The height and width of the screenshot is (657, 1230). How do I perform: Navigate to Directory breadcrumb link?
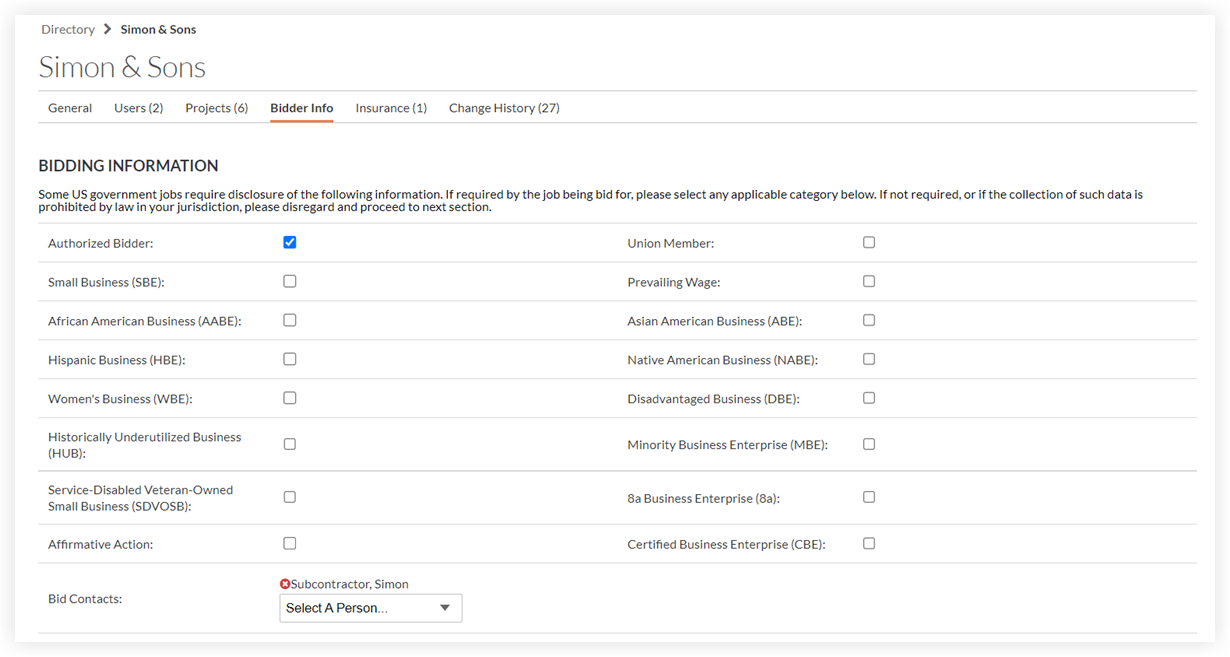pyautogui.click(x=68, y=29)
